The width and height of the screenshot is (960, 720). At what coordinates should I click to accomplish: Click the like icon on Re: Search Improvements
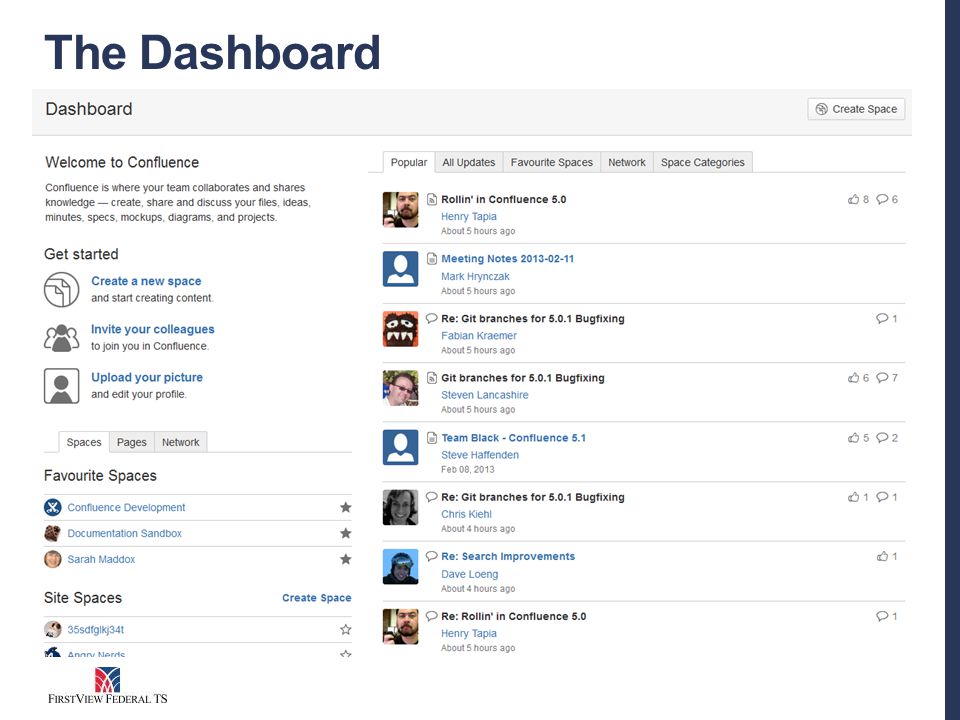click(x=882, y=557)
